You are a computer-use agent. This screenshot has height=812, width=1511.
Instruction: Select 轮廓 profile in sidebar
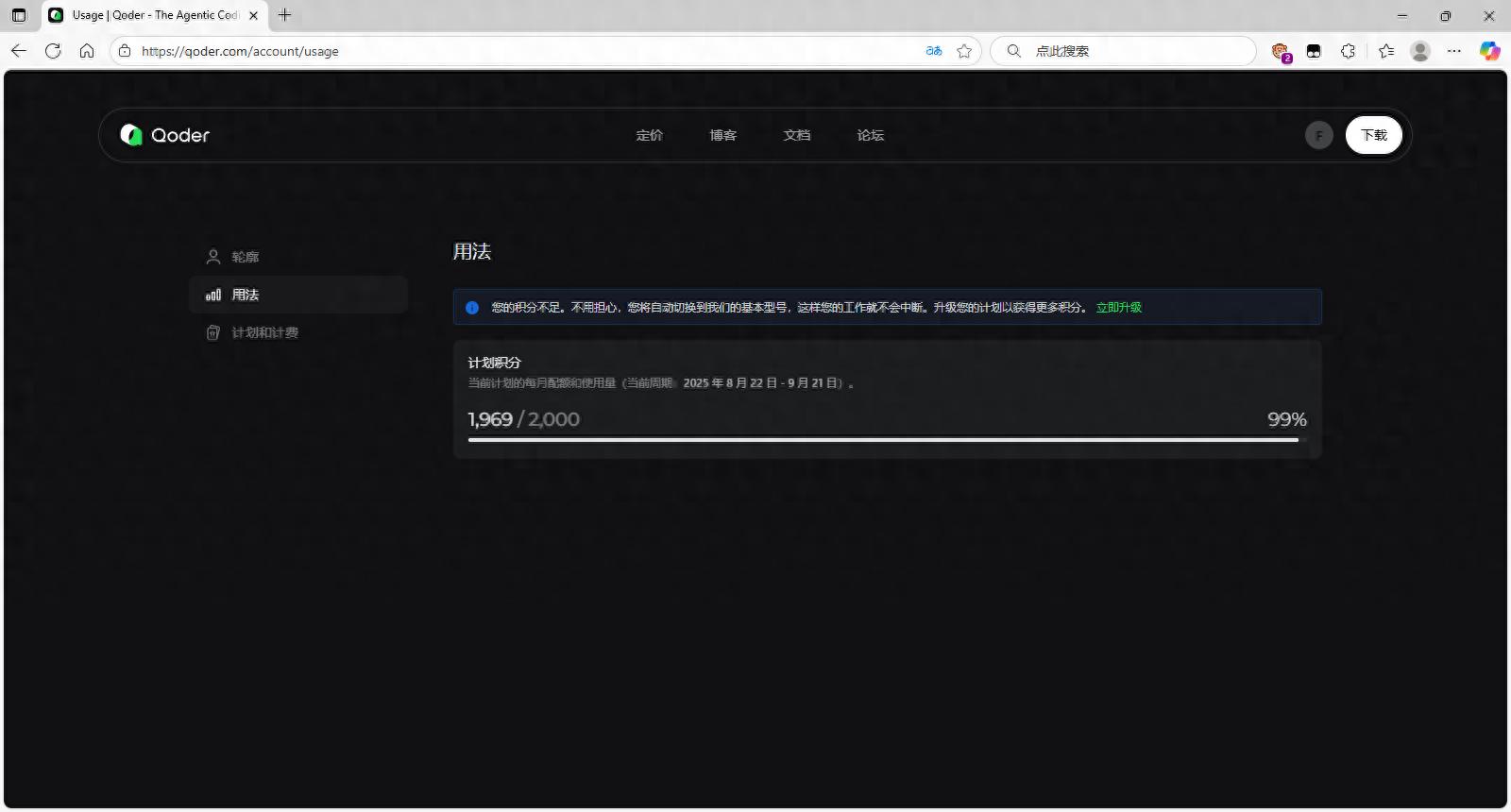pyautogui.click(x=298, y=257)
